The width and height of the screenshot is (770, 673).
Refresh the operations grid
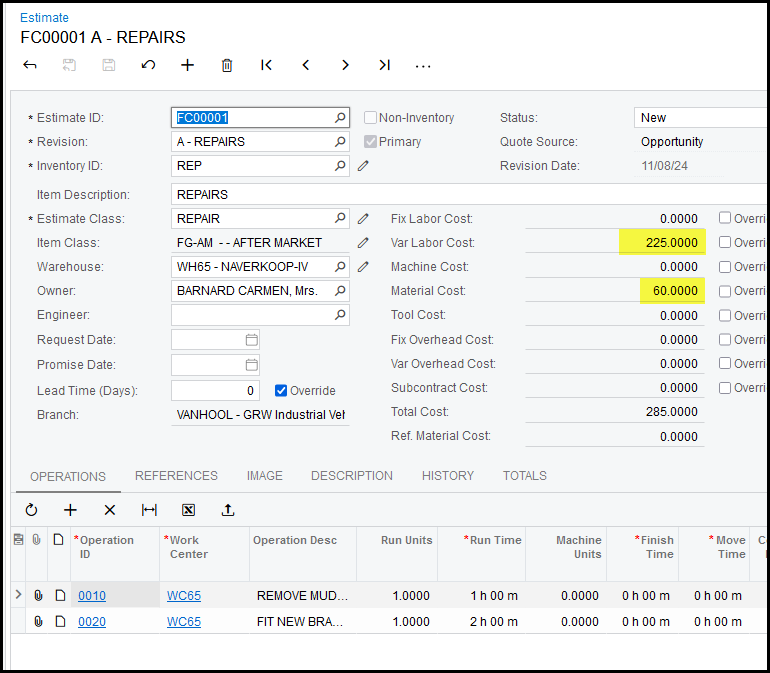click(x=31, y=510)
